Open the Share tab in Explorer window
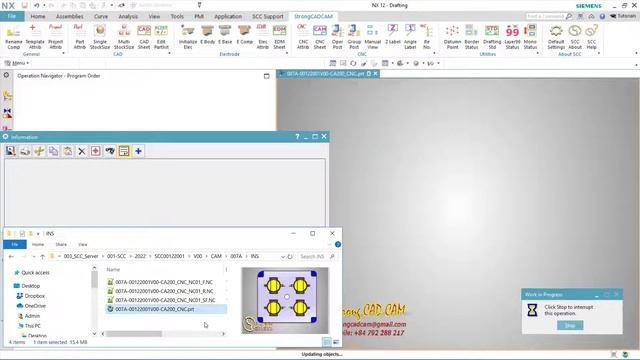 pyautogui.click(x=61, y=244)
